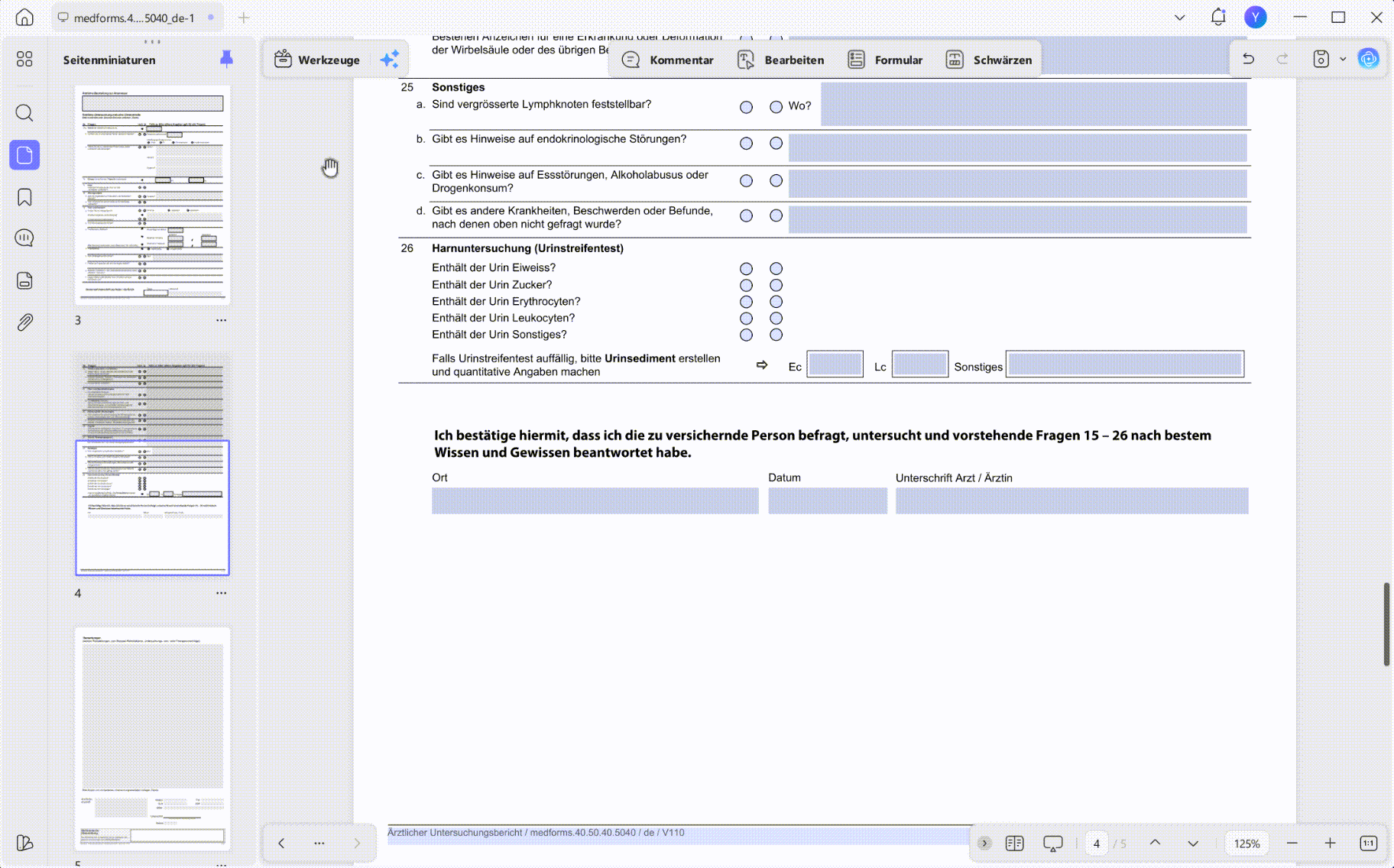The height and width of the screenshot is (868, 1394).
Task: Open the page 5 thumbnail
Action: pyautogui.click(x=152, y=739)
